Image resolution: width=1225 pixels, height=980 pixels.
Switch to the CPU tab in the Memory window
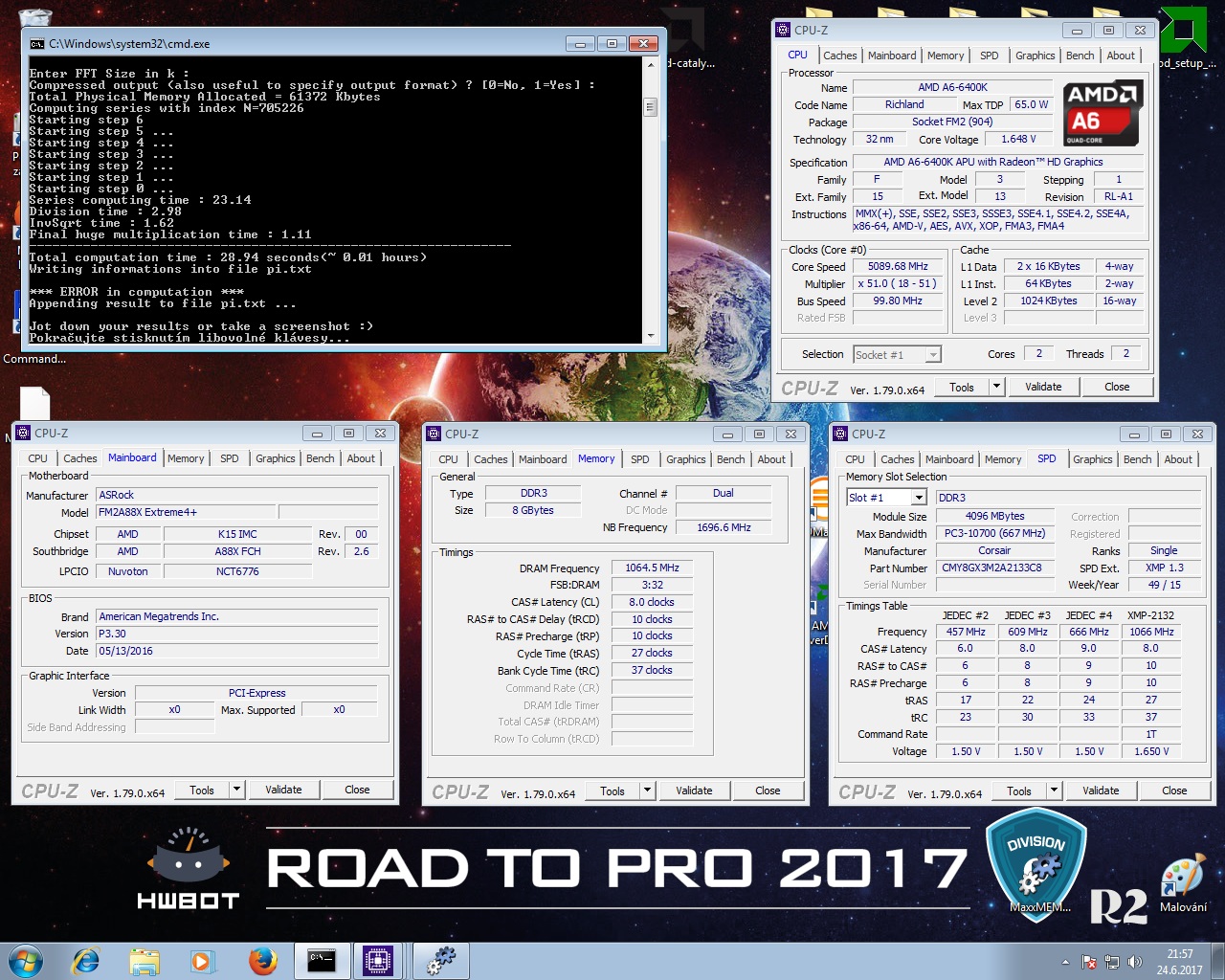coord(449,459)
